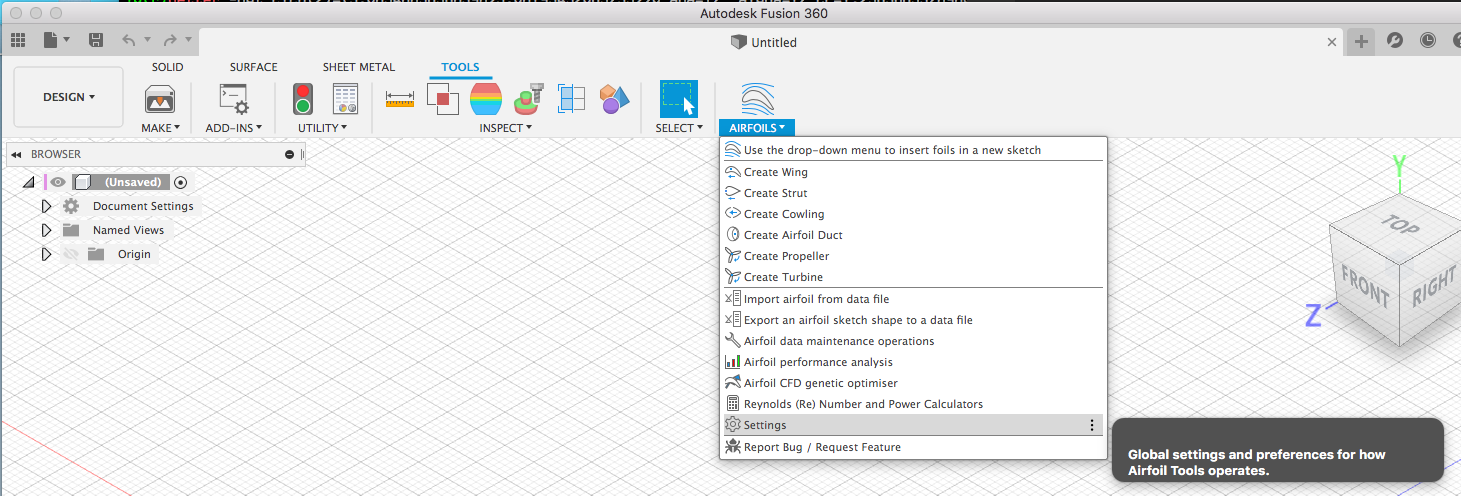Toggle visibility eye of Unsaved component
This screenshot has height=496, width=1461.
(x=58, y=182)
